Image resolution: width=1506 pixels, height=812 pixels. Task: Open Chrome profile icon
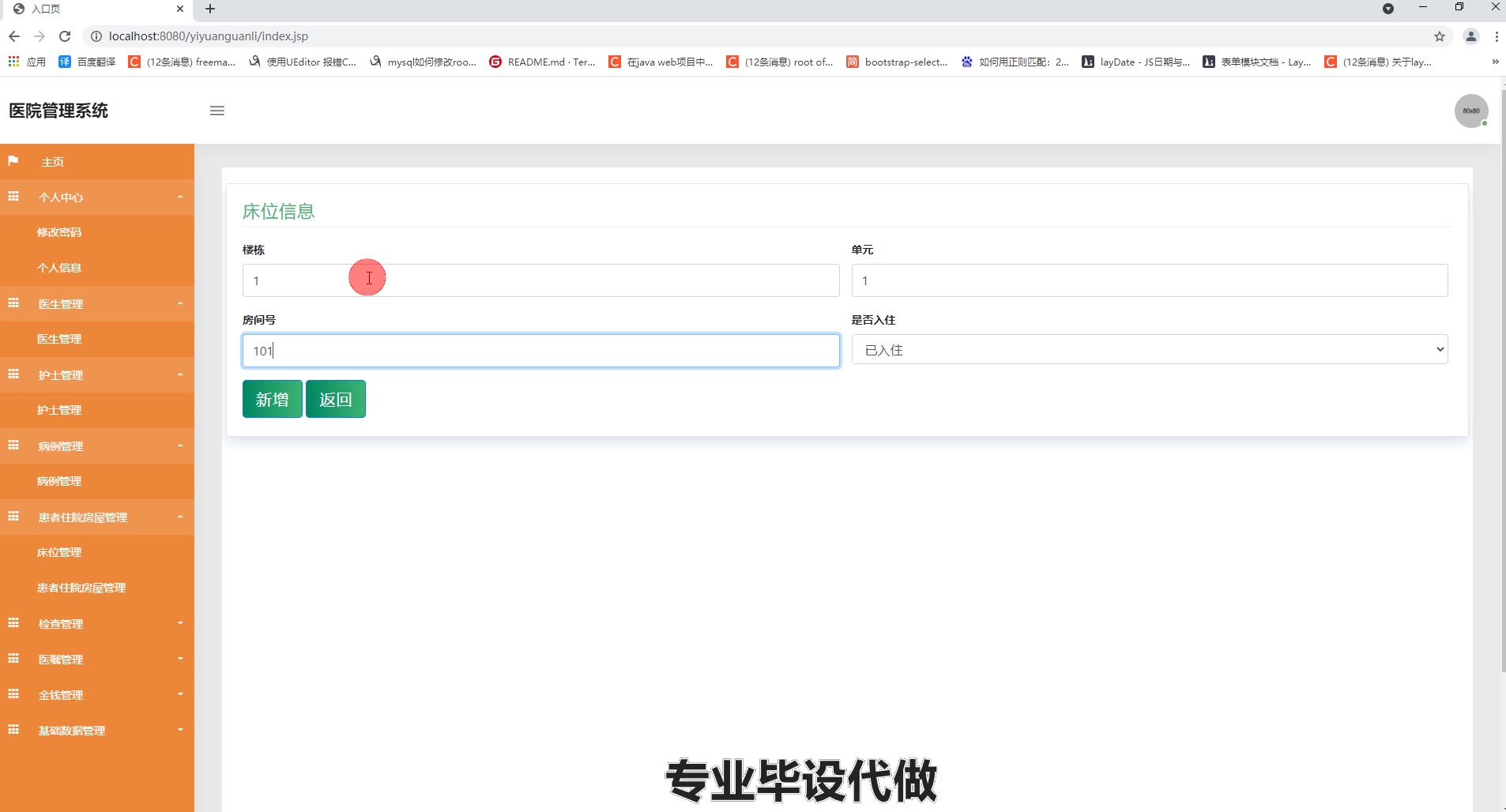(x=1471, y=36)
